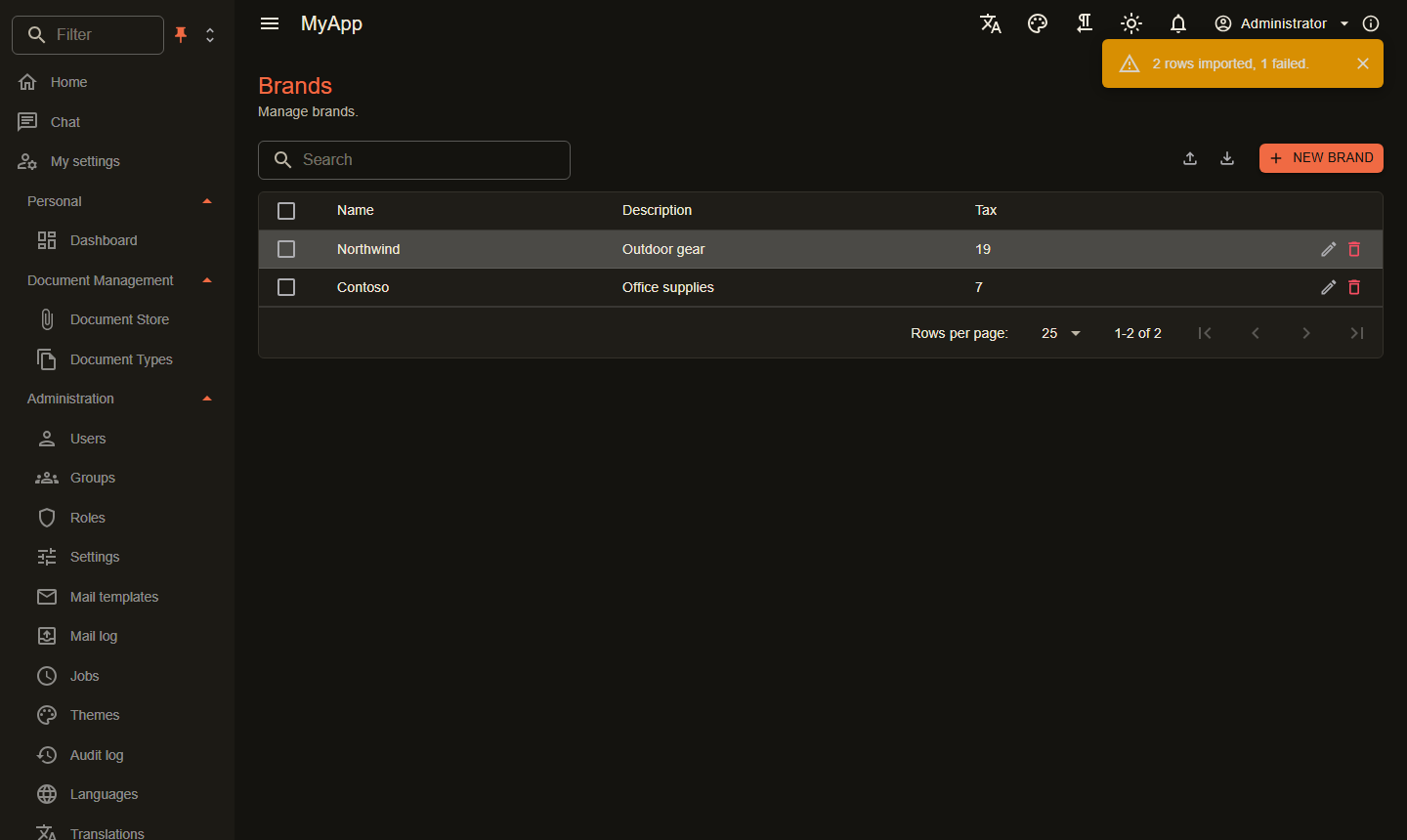This screenshot has width=1407, height=840.
Task: Select all rows with header checkbox
Action: (286, 211)
